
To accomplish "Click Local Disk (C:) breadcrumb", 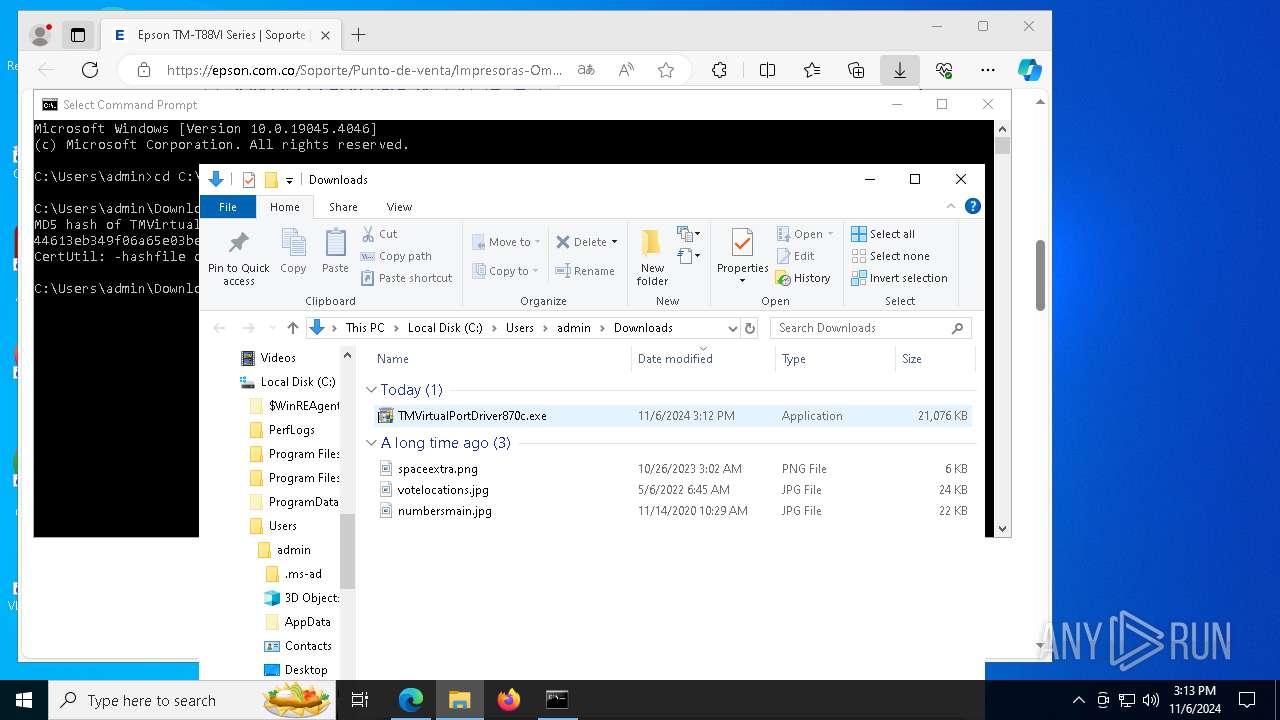I will coord(445,328).
